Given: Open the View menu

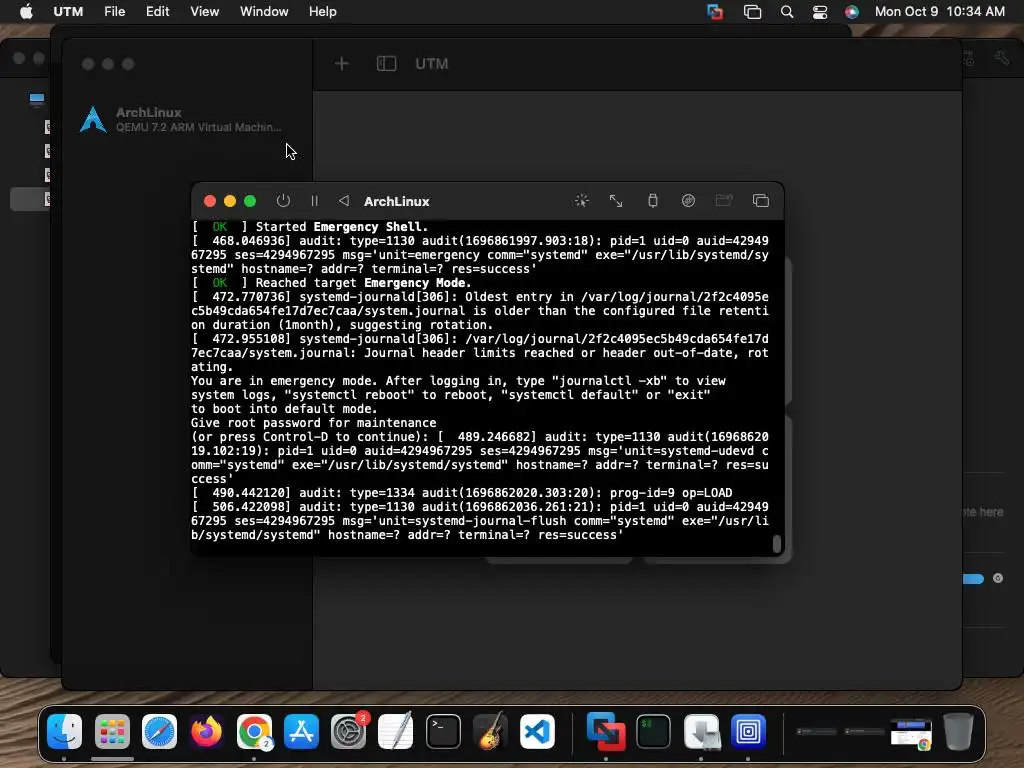Looking at the screenshot, I should pos(204,12).
